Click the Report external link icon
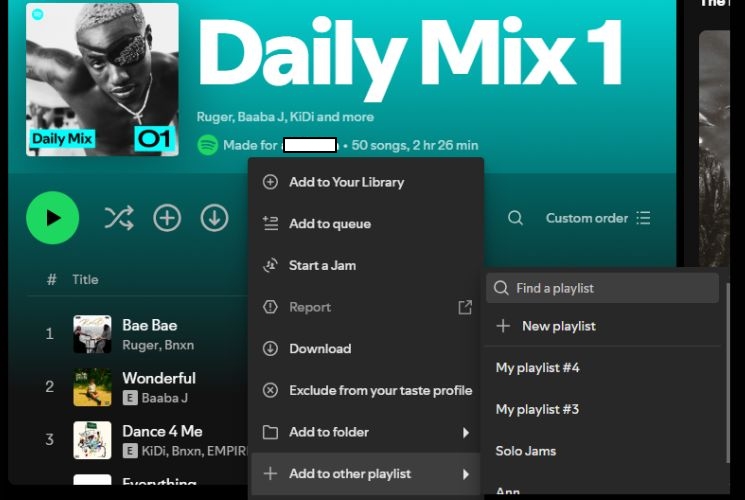The width and height of the screenshot is (745, 500). (x=465, y=307)
